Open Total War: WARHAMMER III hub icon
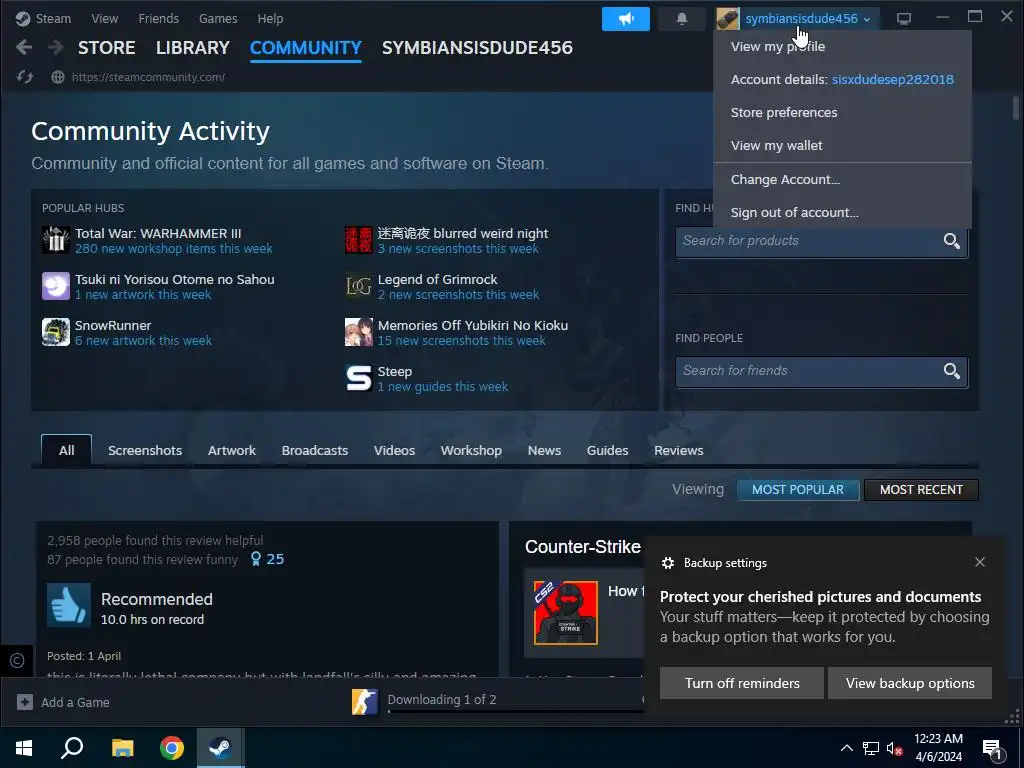This screenshot has height=768, width=1024. (x=56, y=240)
